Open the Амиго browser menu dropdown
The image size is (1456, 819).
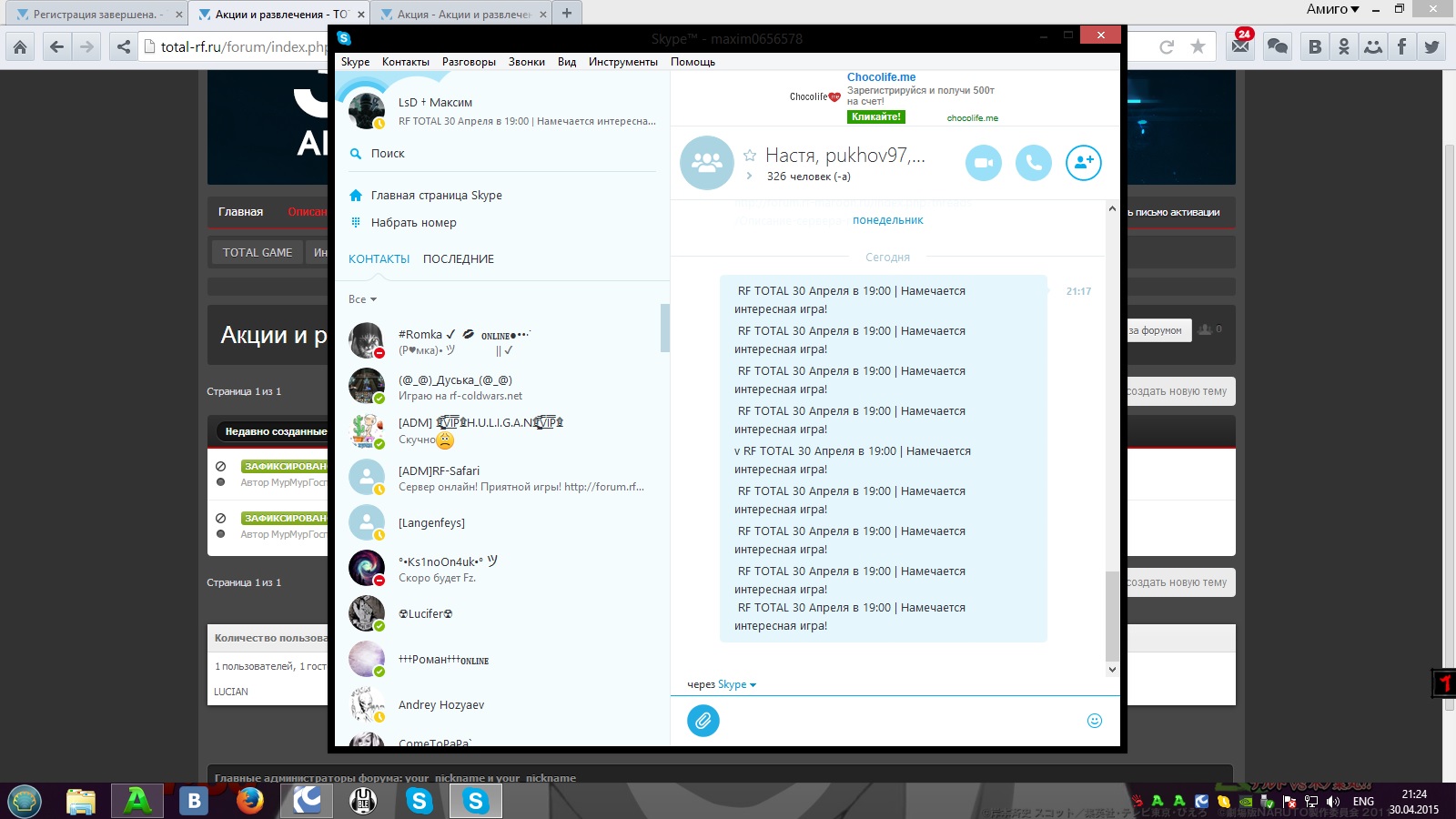1333,9
